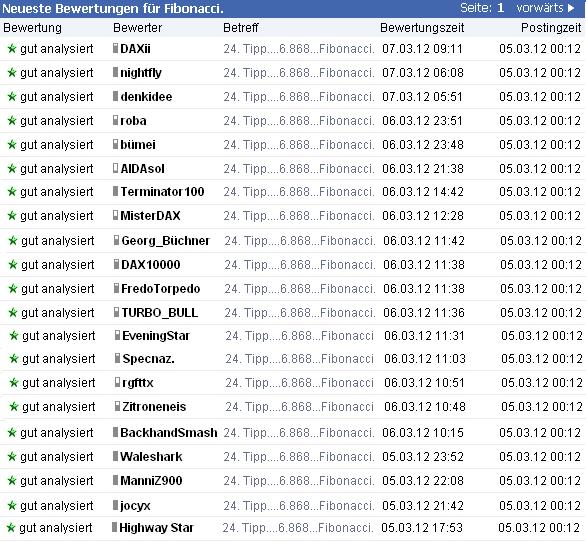
Task: Click rating time 05.03.12 17:53
Action: 422,527
